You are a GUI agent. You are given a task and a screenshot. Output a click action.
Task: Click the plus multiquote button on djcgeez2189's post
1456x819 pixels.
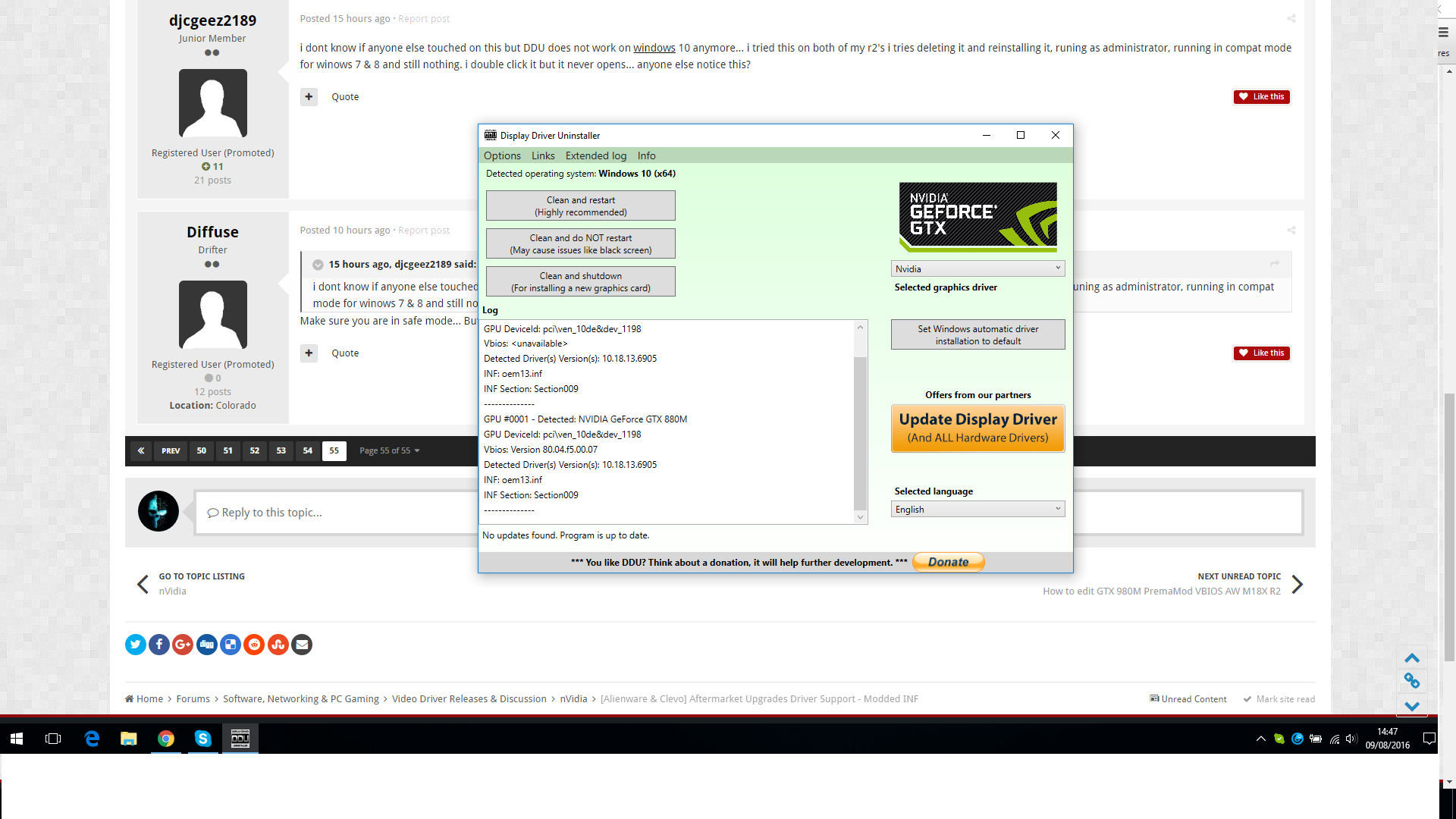tap(309, 96)
